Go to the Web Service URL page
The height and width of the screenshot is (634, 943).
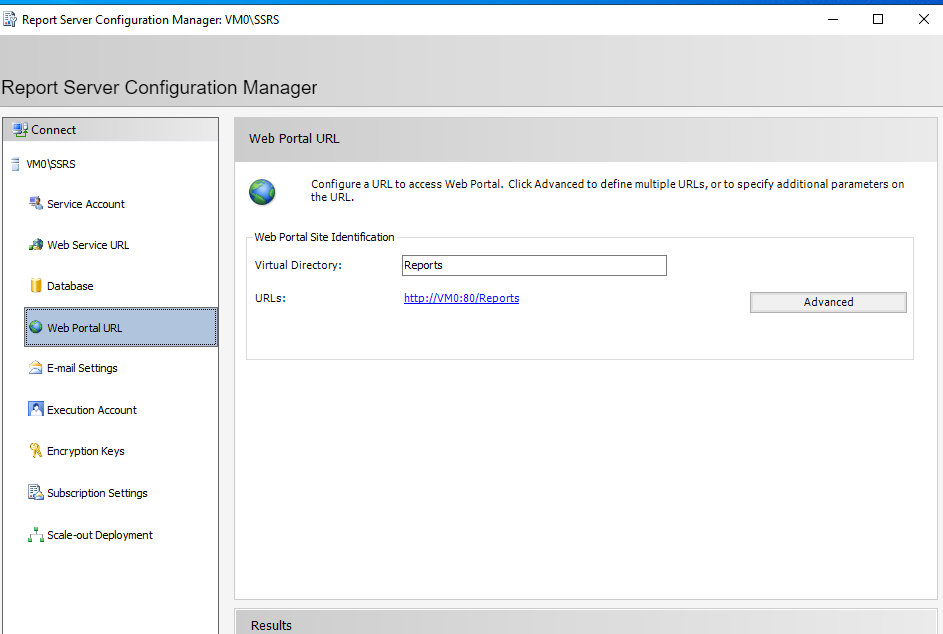(x=88, y=245)
